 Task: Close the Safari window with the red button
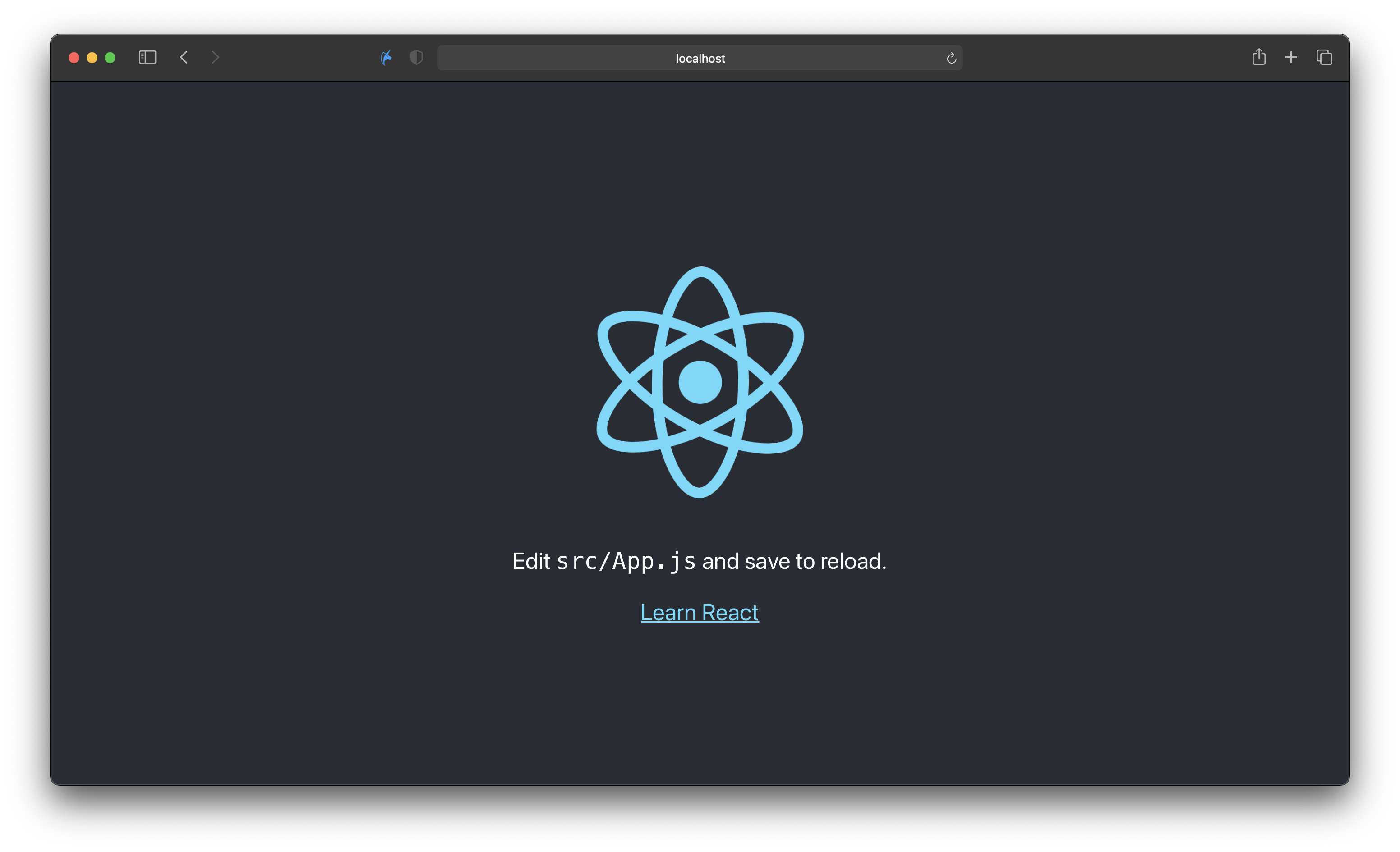[x=74, y=57]
